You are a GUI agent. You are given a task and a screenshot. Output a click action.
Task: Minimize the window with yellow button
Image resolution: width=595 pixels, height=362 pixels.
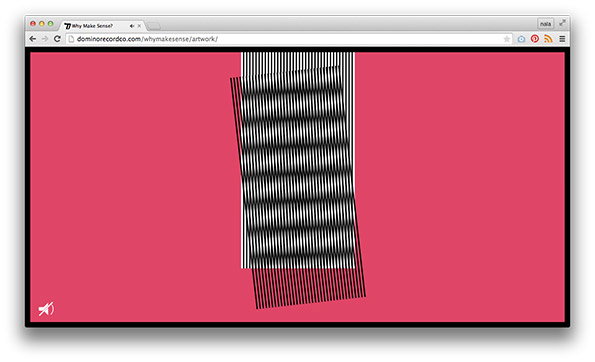[x=42, y=24]
